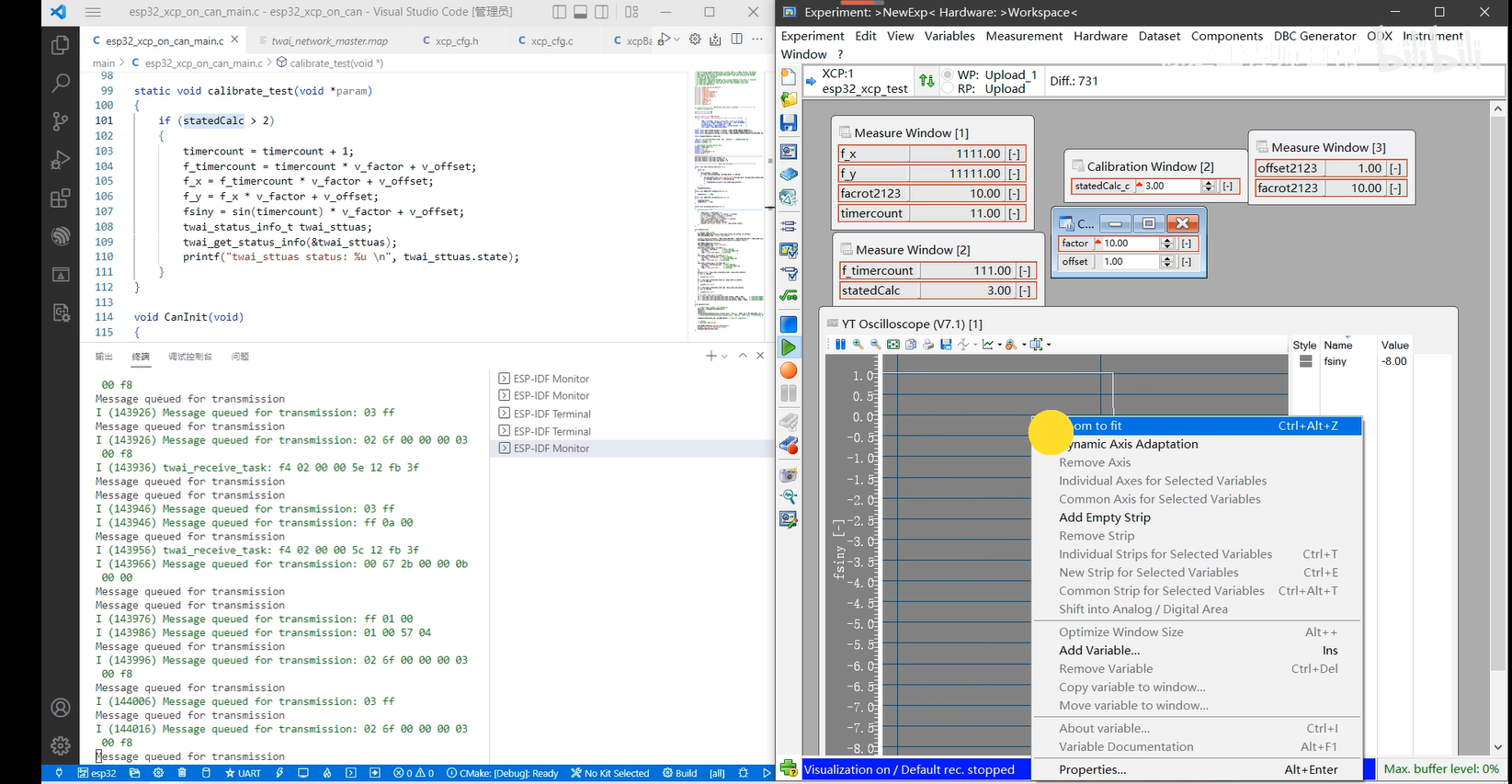Open the Variables menu in INCA
The height and width of the screenshot is (784, 1512).
949,36
